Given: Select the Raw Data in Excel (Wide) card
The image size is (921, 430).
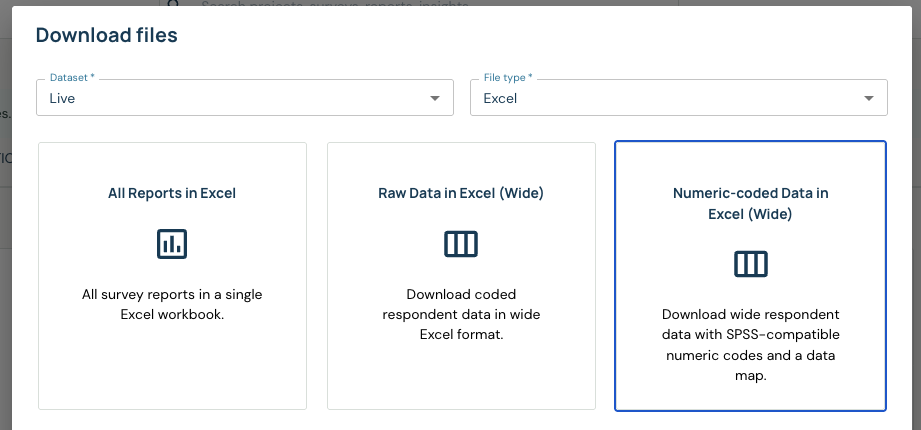Looking at the screenshot, I should 461,276.
